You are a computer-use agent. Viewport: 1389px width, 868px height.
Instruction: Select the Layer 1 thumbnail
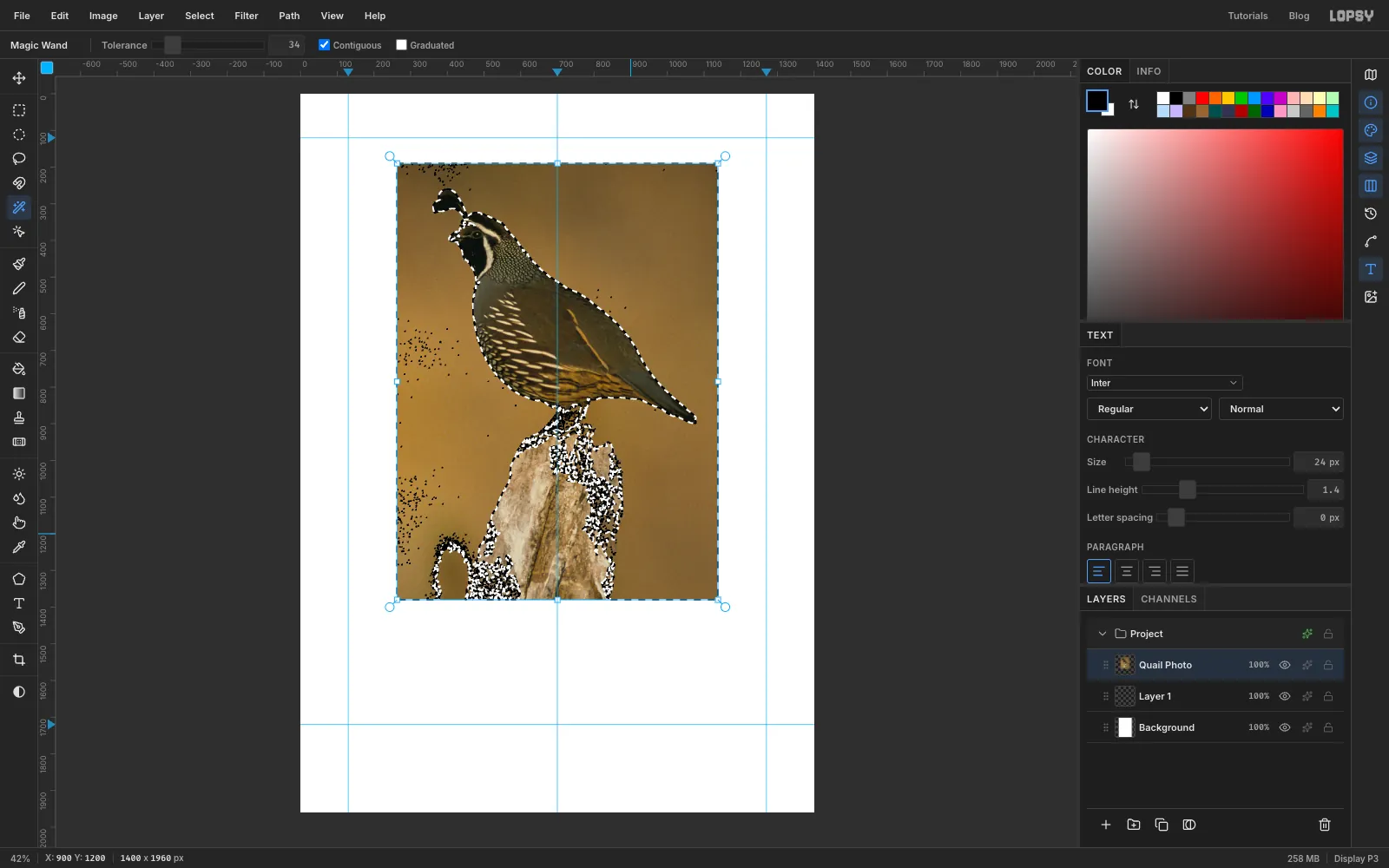point(1125,696)
